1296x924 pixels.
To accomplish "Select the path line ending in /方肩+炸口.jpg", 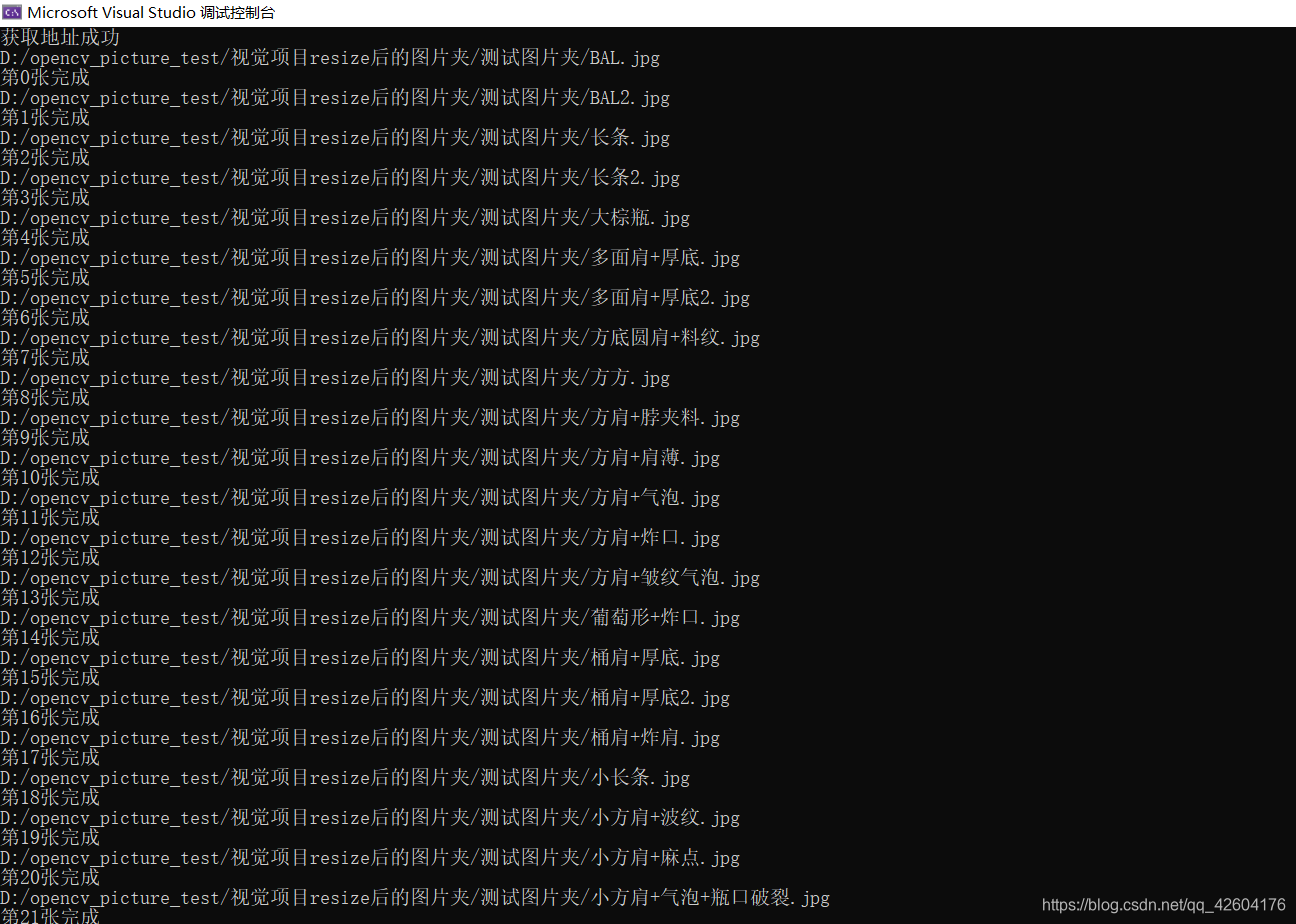I will click(x=360, y=538).
